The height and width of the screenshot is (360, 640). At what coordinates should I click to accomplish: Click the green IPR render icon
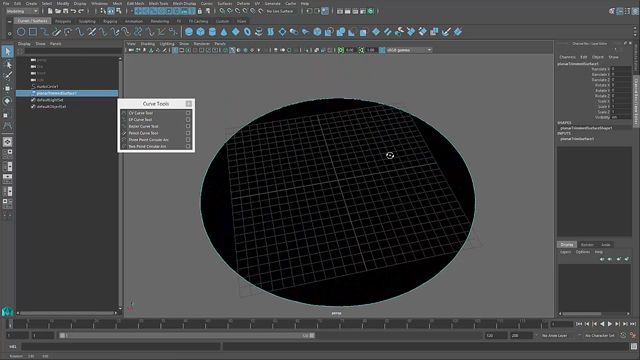click(371, 11)
